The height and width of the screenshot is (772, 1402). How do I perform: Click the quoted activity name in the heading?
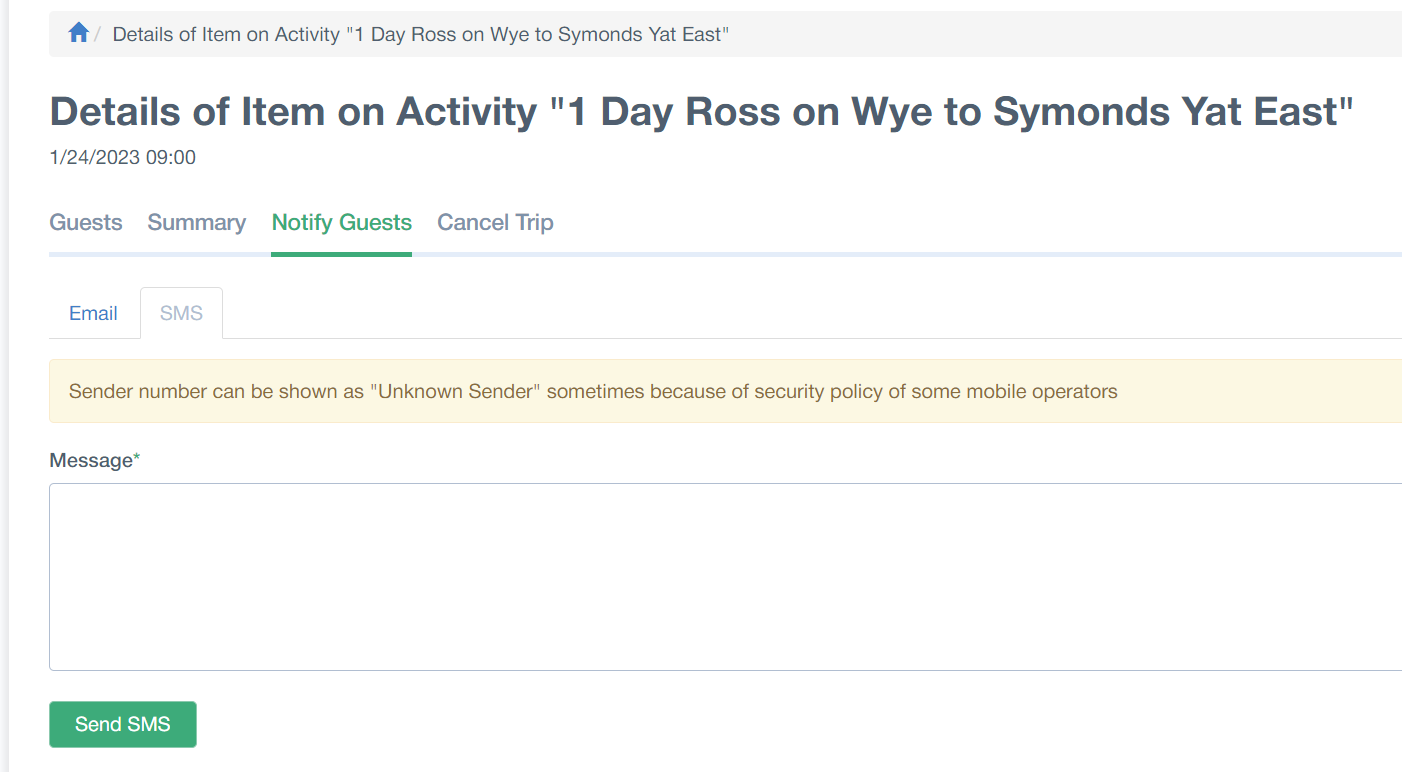tap(952, 112)
